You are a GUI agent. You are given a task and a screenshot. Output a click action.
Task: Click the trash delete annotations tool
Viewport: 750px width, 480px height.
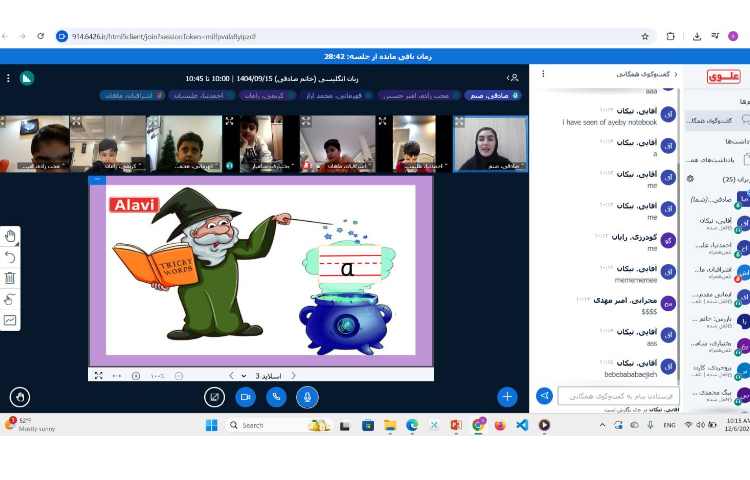[x=10, y=278]
